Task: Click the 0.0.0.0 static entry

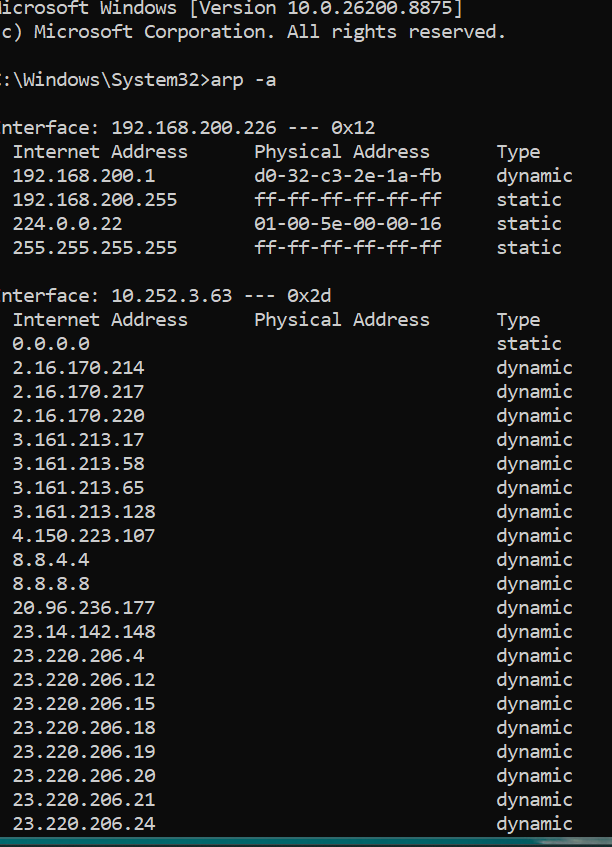Action: click(x=51, y=344)
